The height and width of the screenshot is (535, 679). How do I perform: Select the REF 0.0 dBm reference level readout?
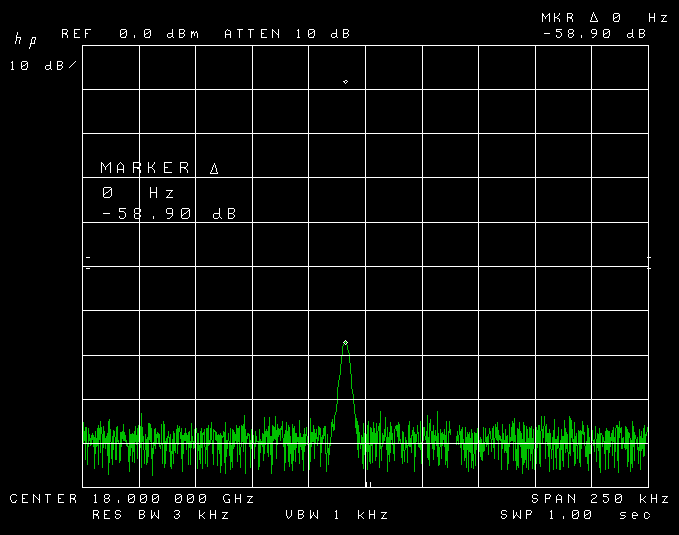tap(130, 34)
